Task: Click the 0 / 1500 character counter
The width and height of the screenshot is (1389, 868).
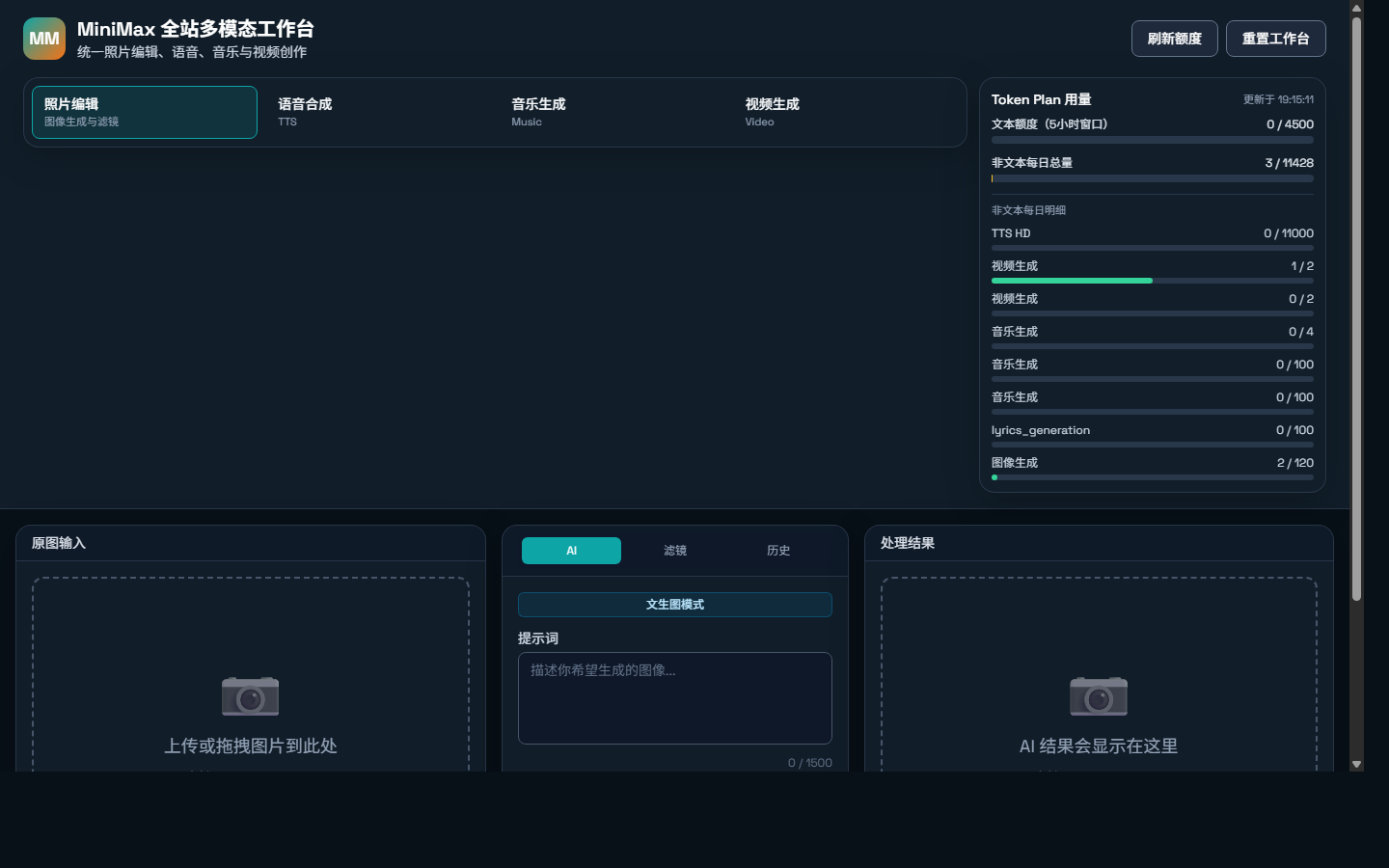Action: click(x=809, y=763)
